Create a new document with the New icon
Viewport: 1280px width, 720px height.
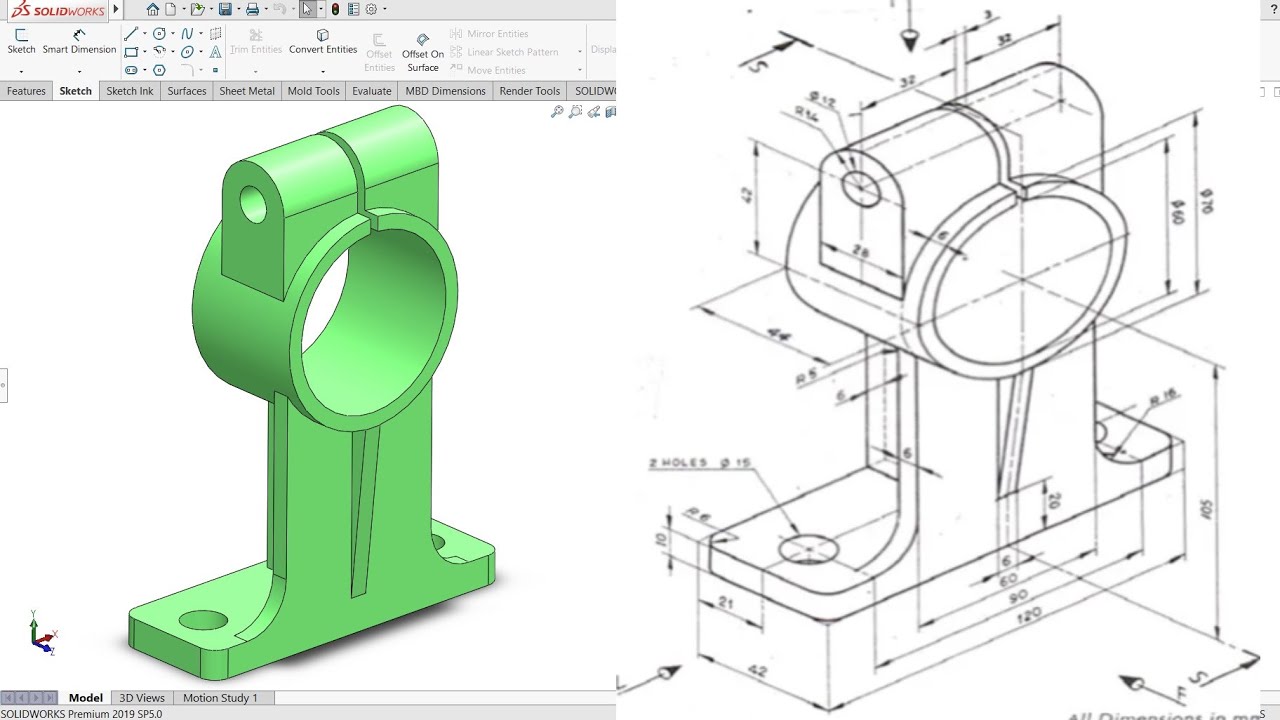(x=170, y=10)
